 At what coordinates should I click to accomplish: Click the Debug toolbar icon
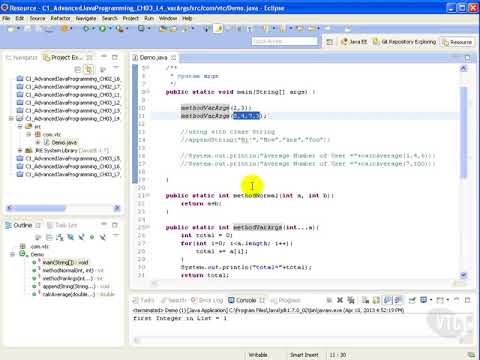[x=86, y=29]
